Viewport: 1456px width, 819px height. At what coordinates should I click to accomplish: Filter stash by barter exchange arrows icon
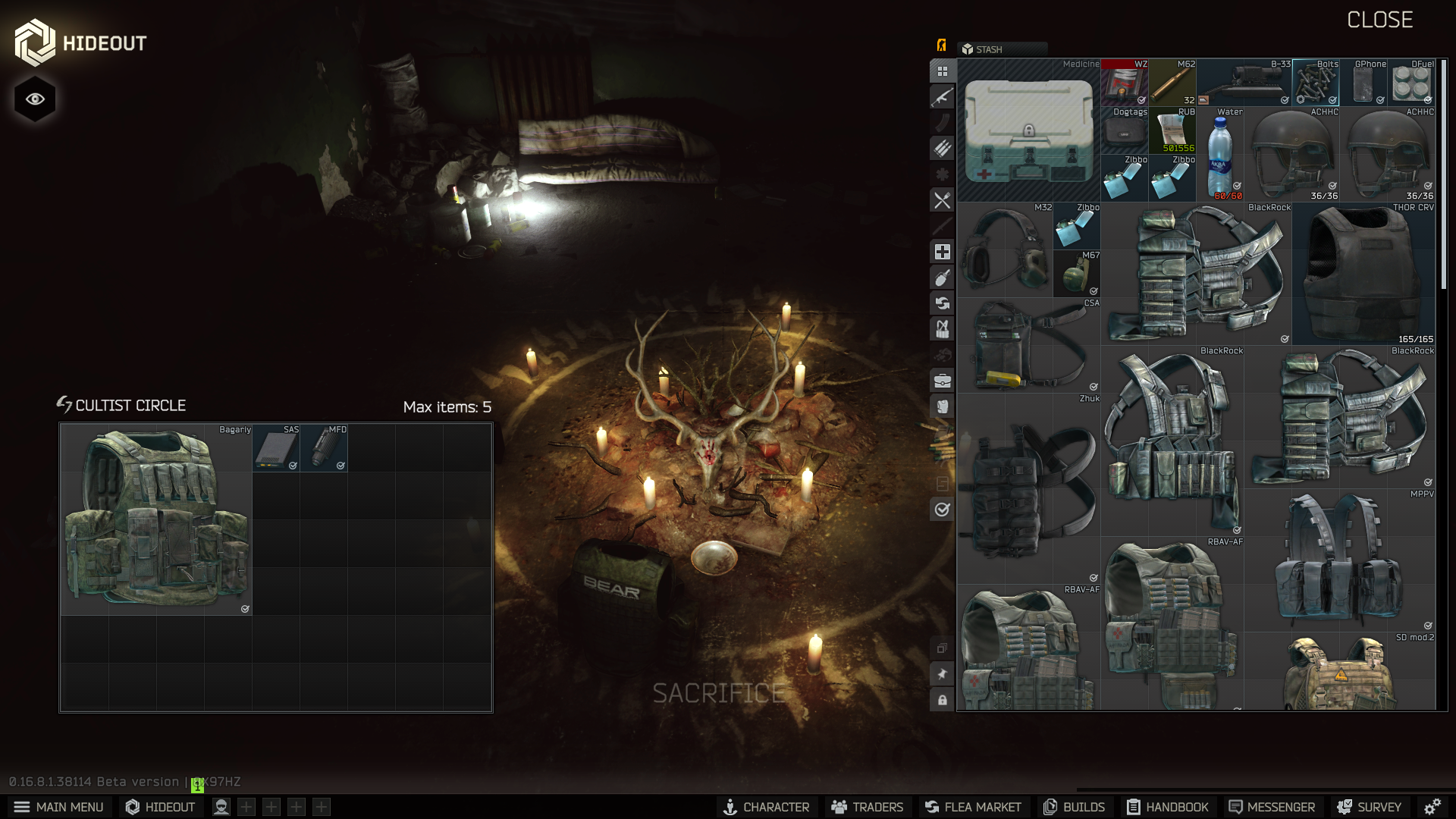coord(942,303)
